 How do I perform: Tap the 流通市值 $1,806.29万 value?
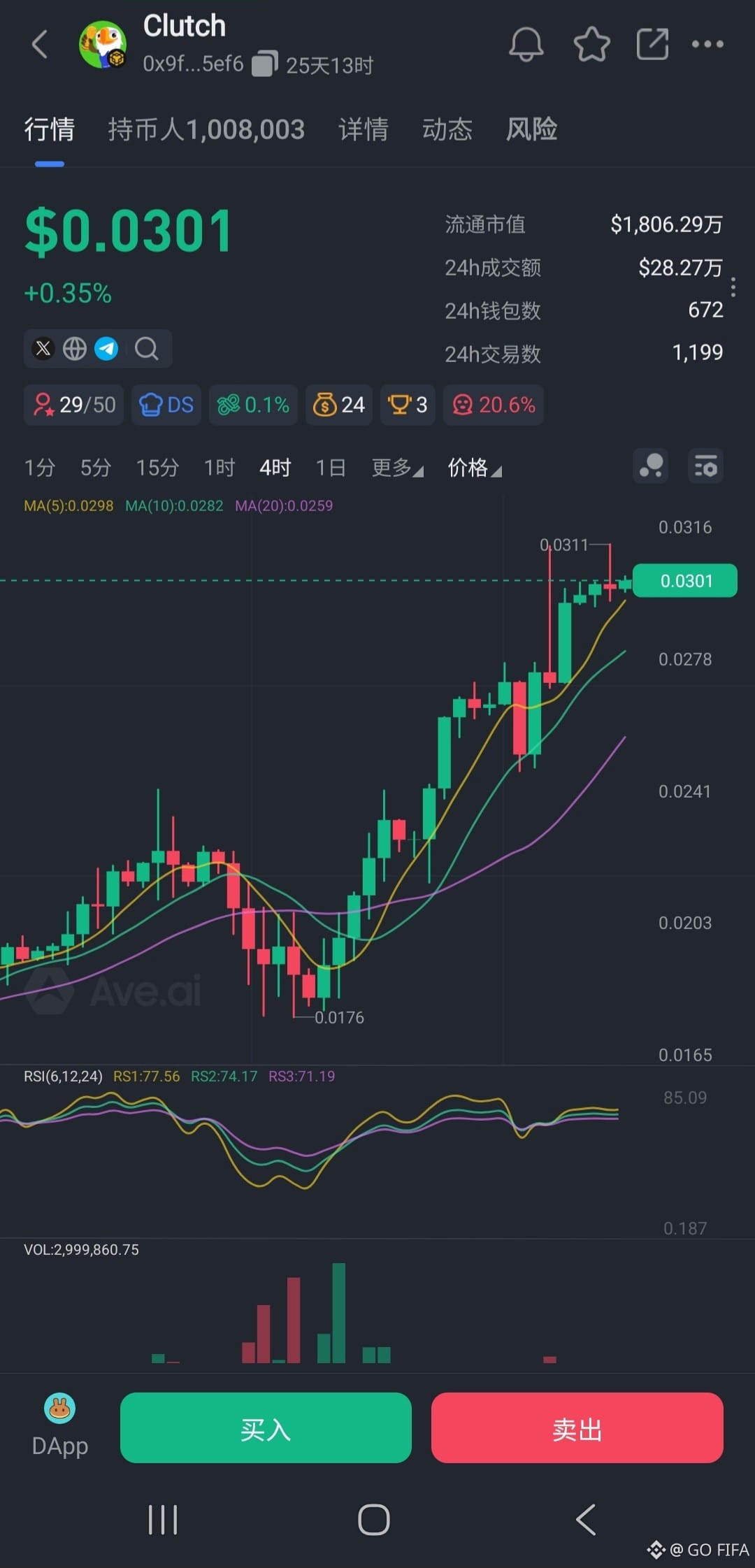click(666, 224)
